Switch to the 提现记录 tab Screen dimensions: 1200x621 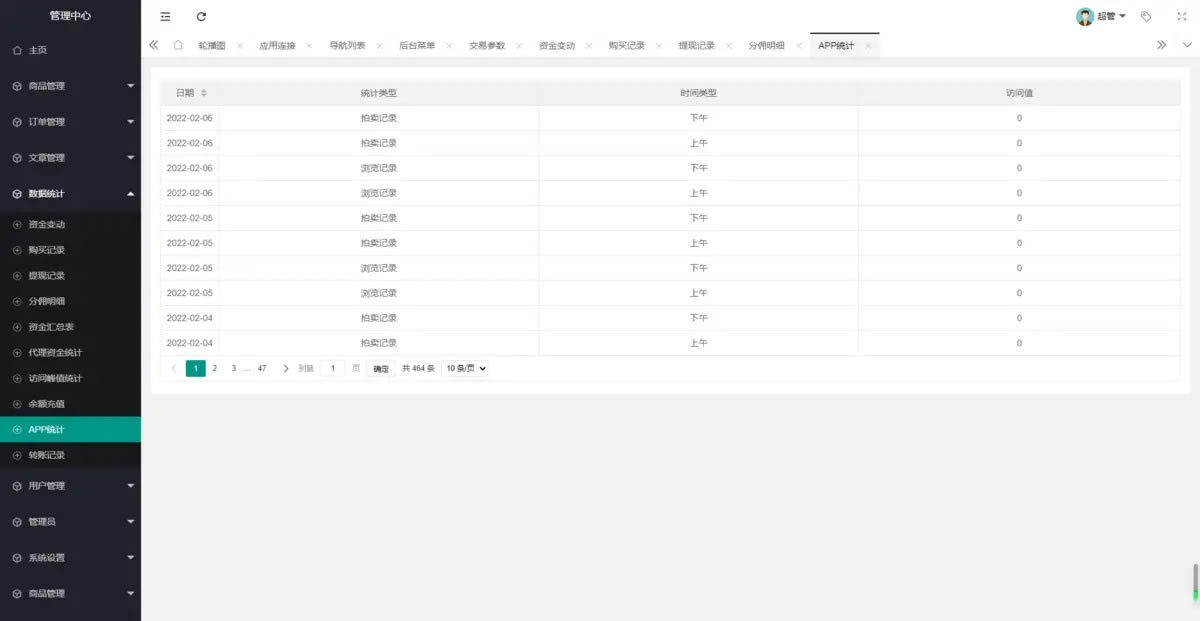697,46
